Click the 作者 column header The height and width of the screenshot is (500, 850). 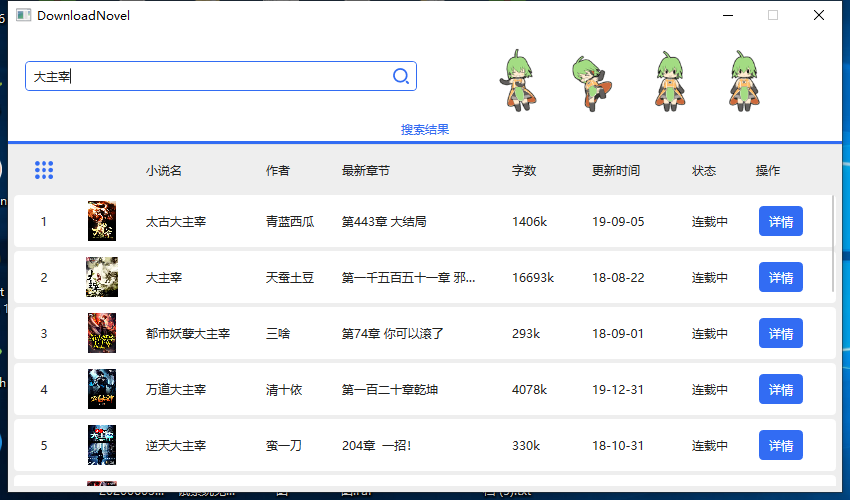[278, 171]
